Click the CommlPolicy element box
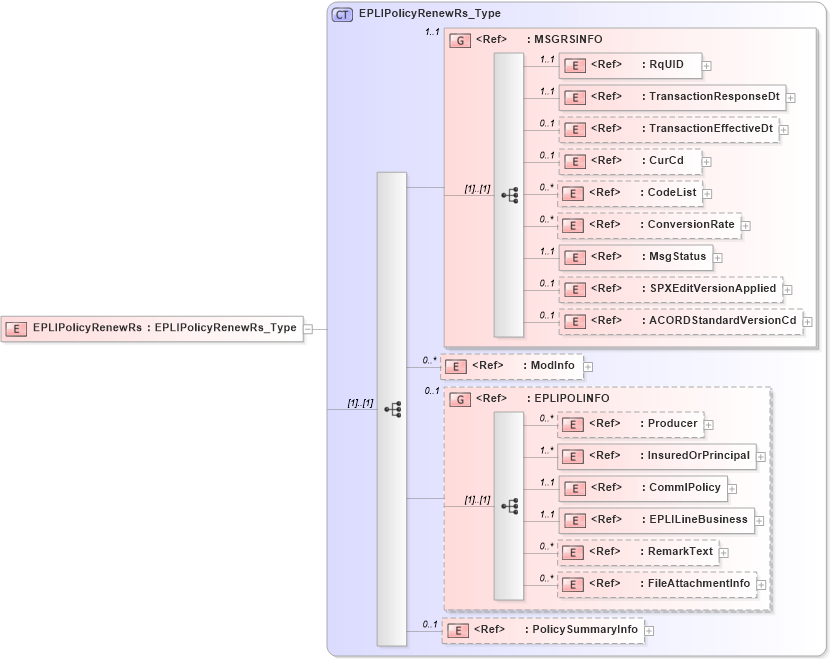 (640, 488)
